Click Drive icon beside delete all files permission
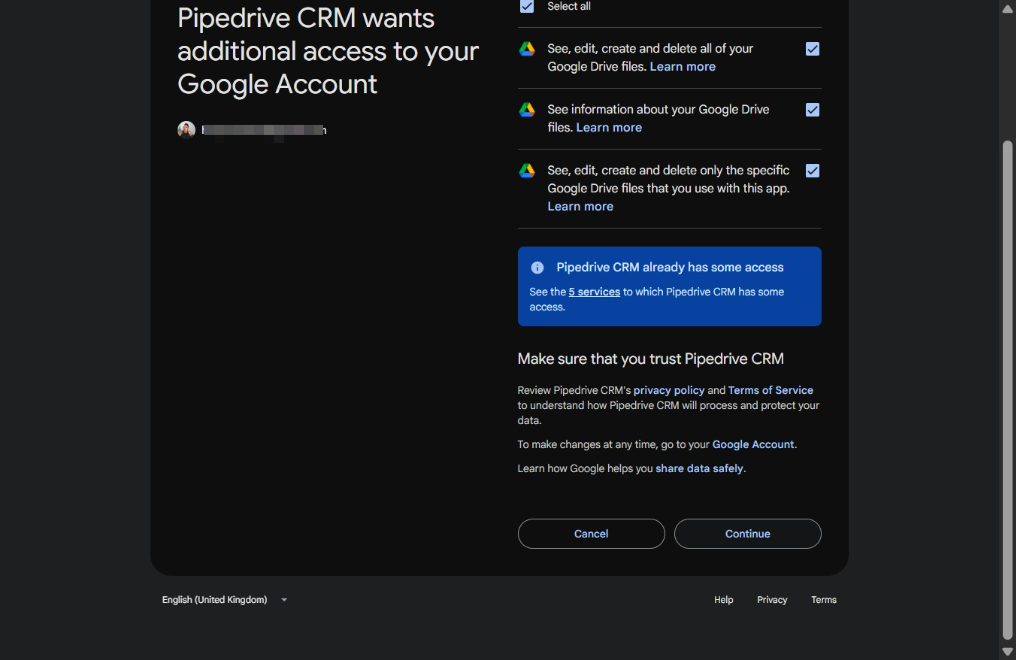Screen dimensions: 1016x660 527,49
